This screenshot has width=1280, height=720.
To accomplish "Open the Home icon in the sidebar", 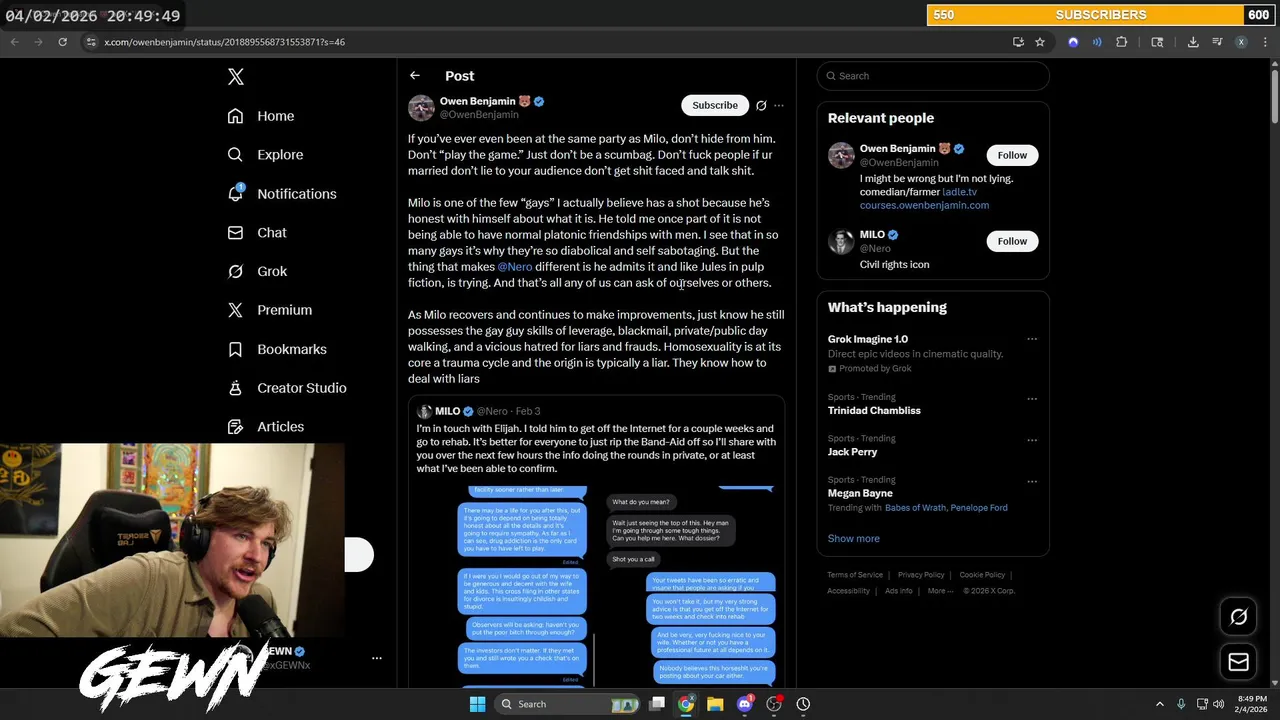I will tap(235, 116).
